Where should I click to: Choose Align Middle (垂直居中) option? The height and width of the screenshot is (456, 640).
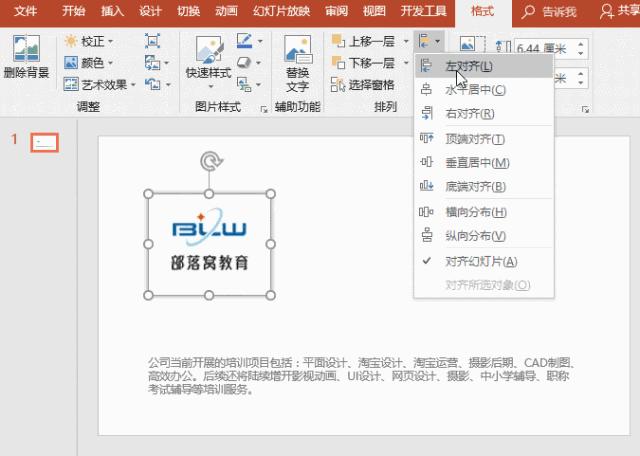[484, 163]
